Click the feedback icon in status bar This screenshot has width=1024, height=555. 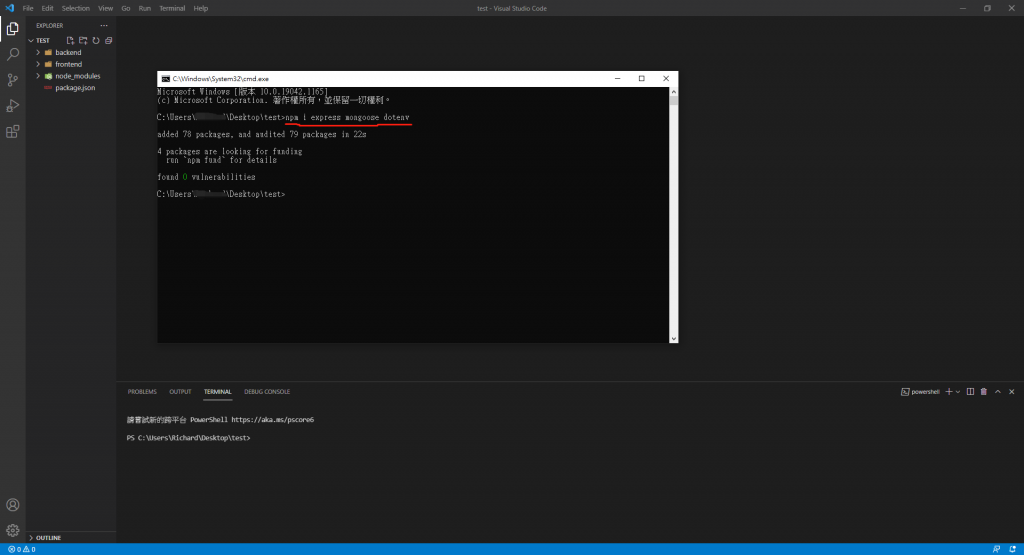click(997, 549)
